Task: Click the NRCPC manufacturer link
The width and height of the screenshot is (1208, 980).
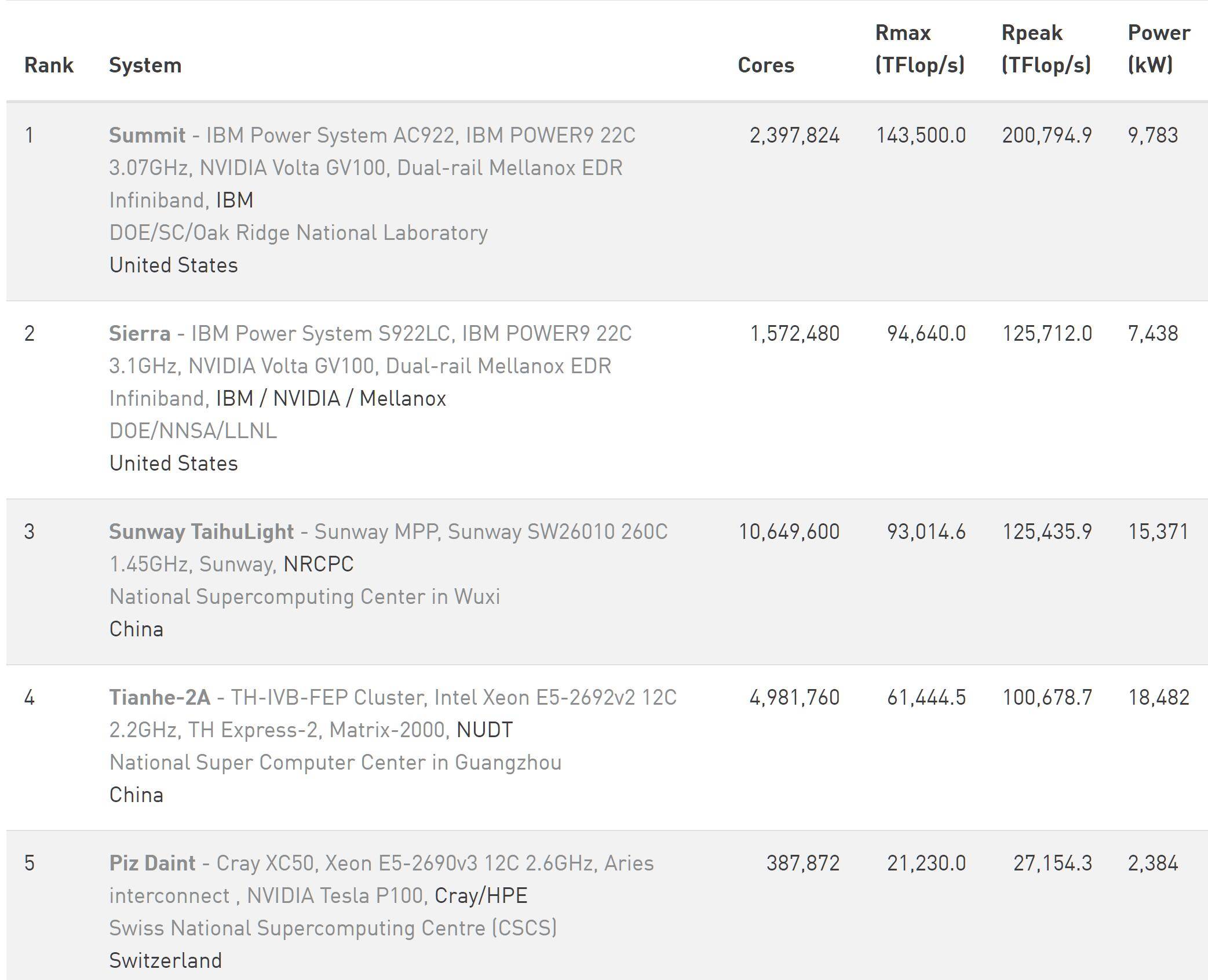Action: pyautogui.click(x=319, y=564)
